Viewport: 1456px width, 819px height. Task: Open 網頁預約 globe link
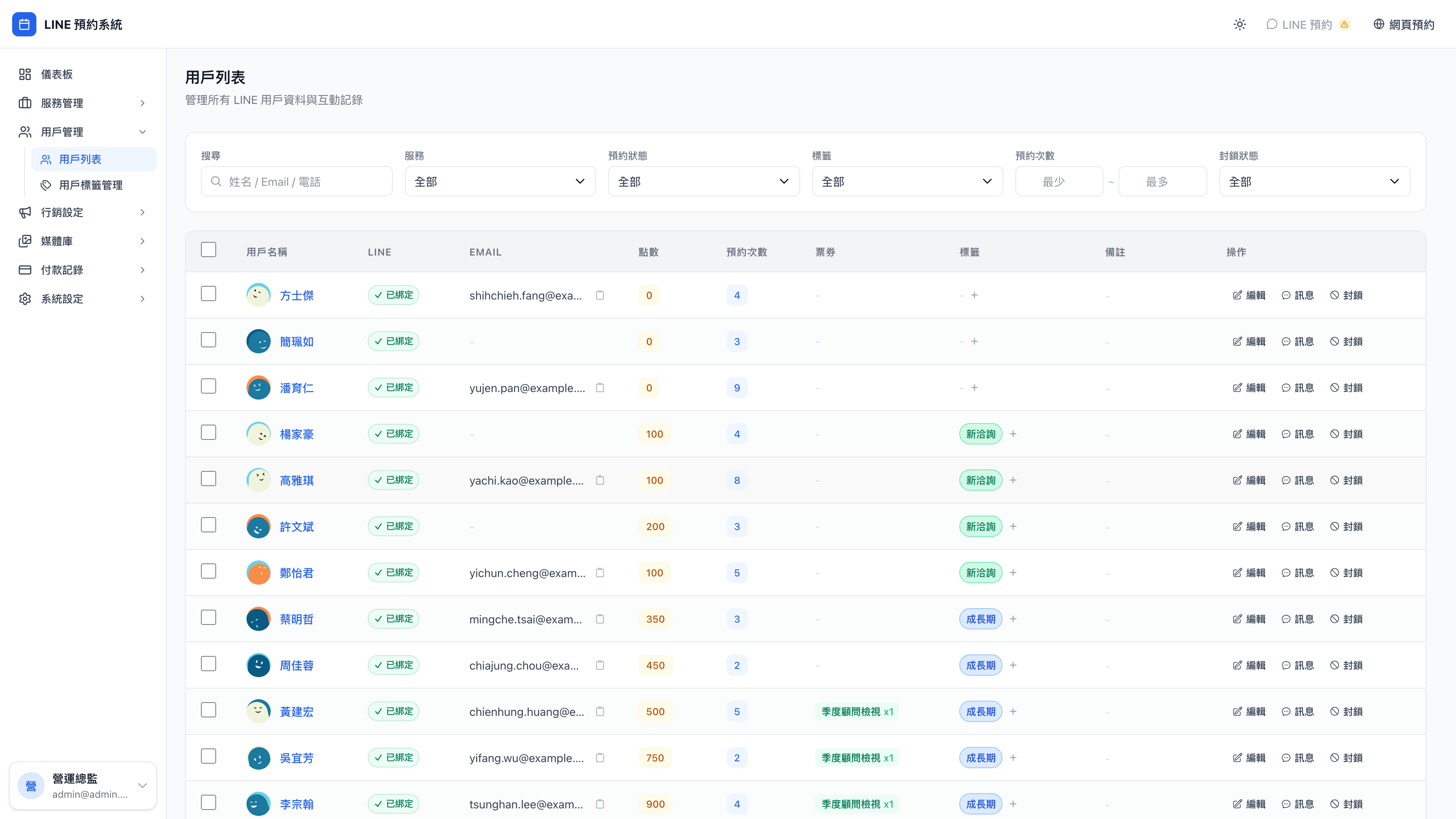pyautogui.click(x=1404, y=24)
